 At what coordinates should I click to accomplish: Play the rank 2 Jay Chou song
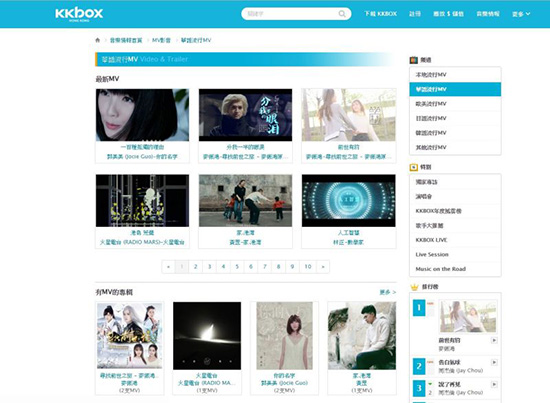pyautogui.click(x=494, y=362)
